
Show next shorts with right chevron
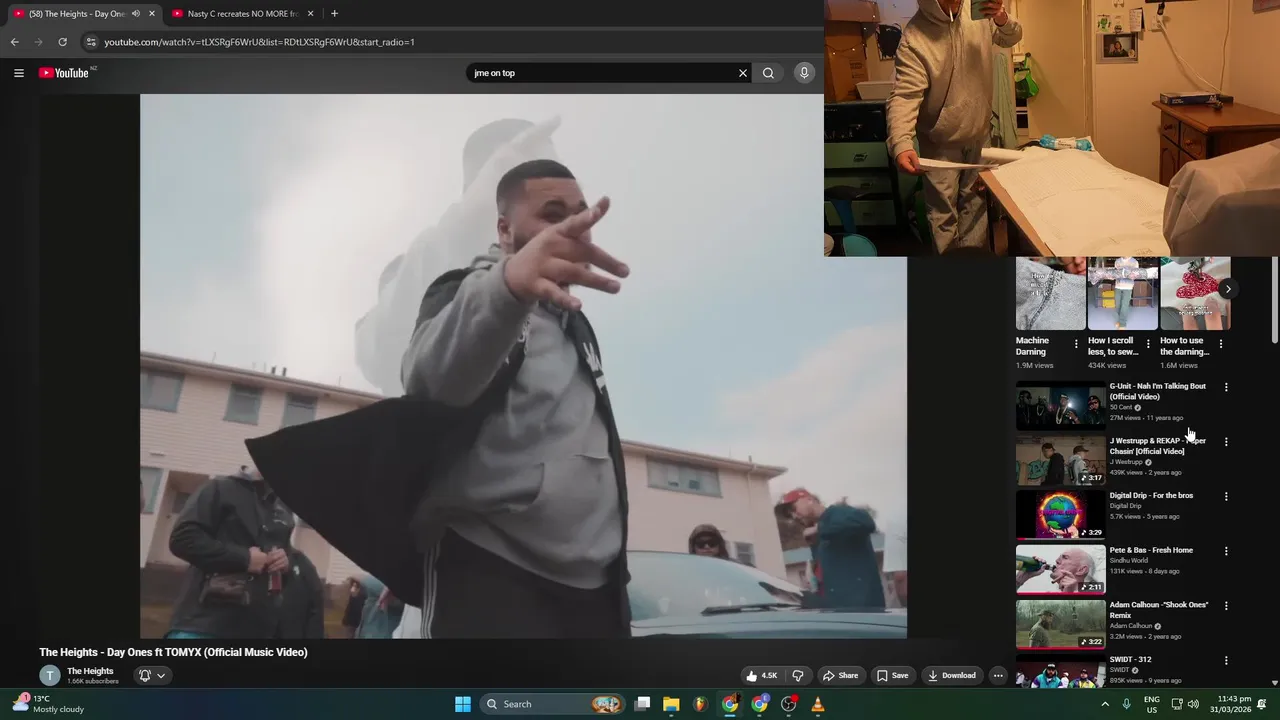[1228, 289]
